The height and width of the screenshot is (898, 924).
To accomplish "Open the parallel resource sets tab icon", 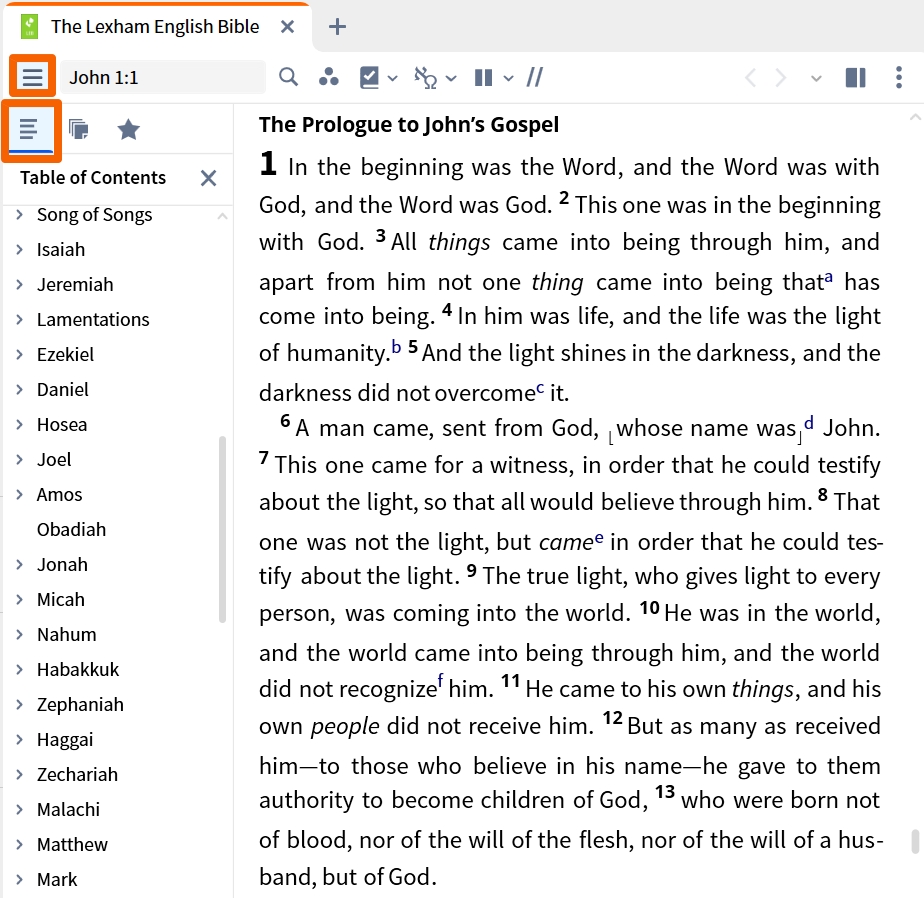I will click(78, 130).
